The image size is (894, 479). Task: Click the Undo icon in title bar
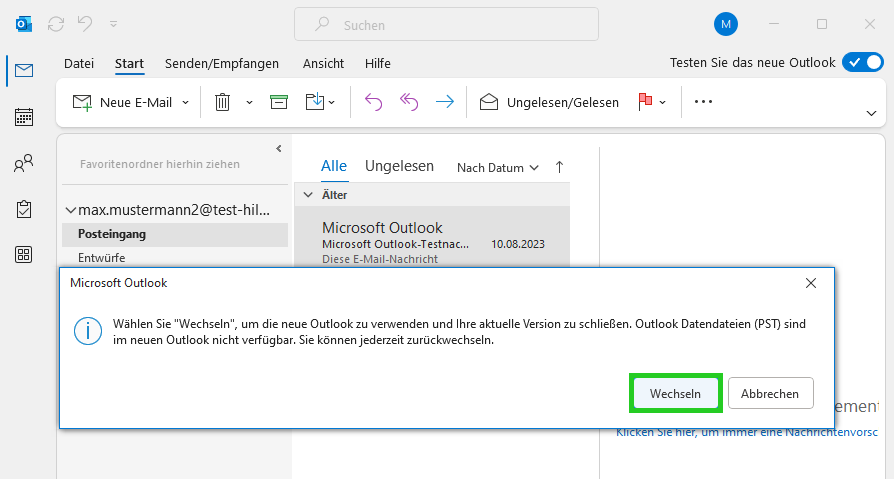(85, 24)
